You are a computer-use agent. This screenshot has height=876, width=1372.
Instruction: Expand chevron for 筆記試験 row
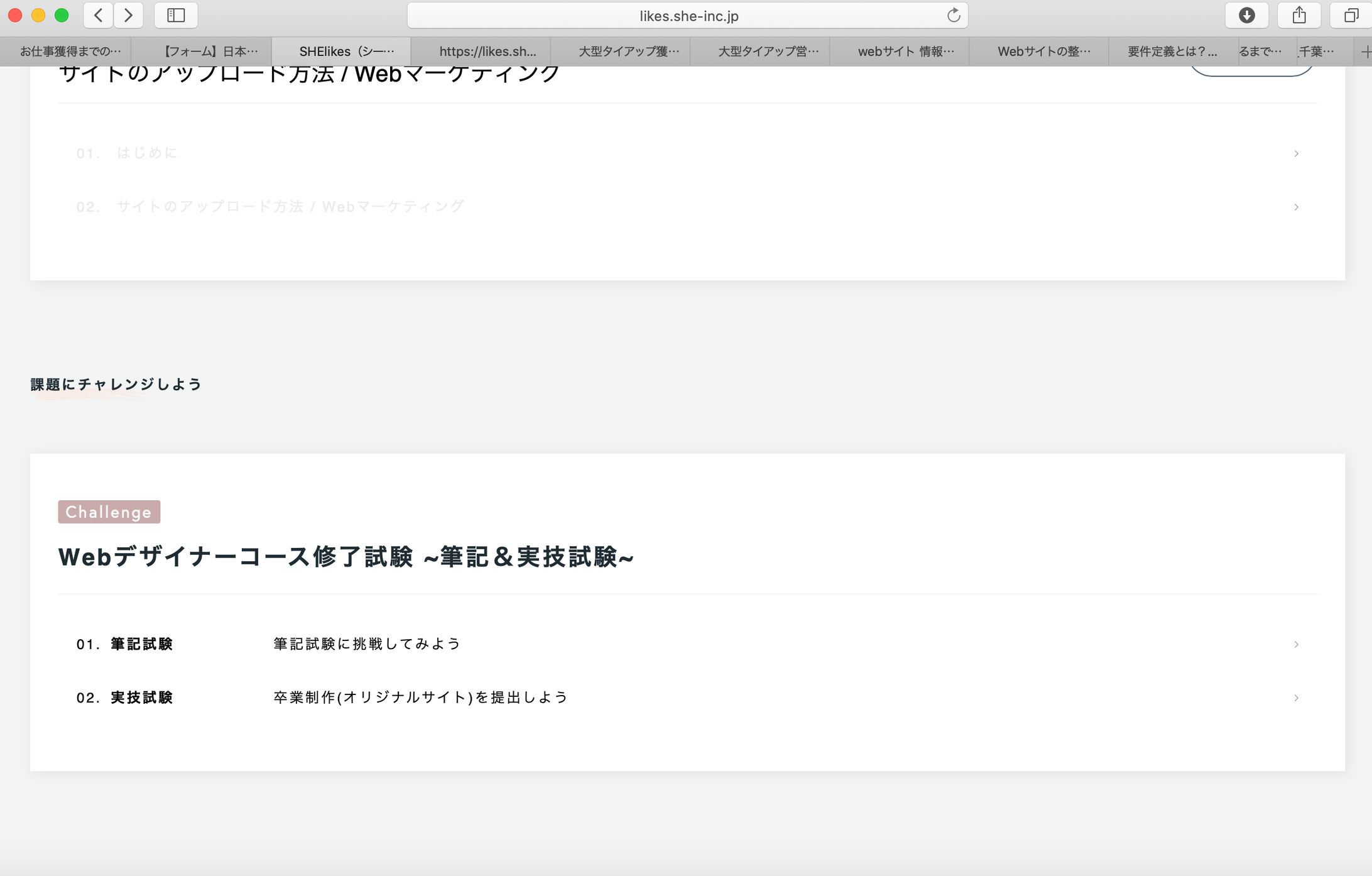click(1296, 644)
